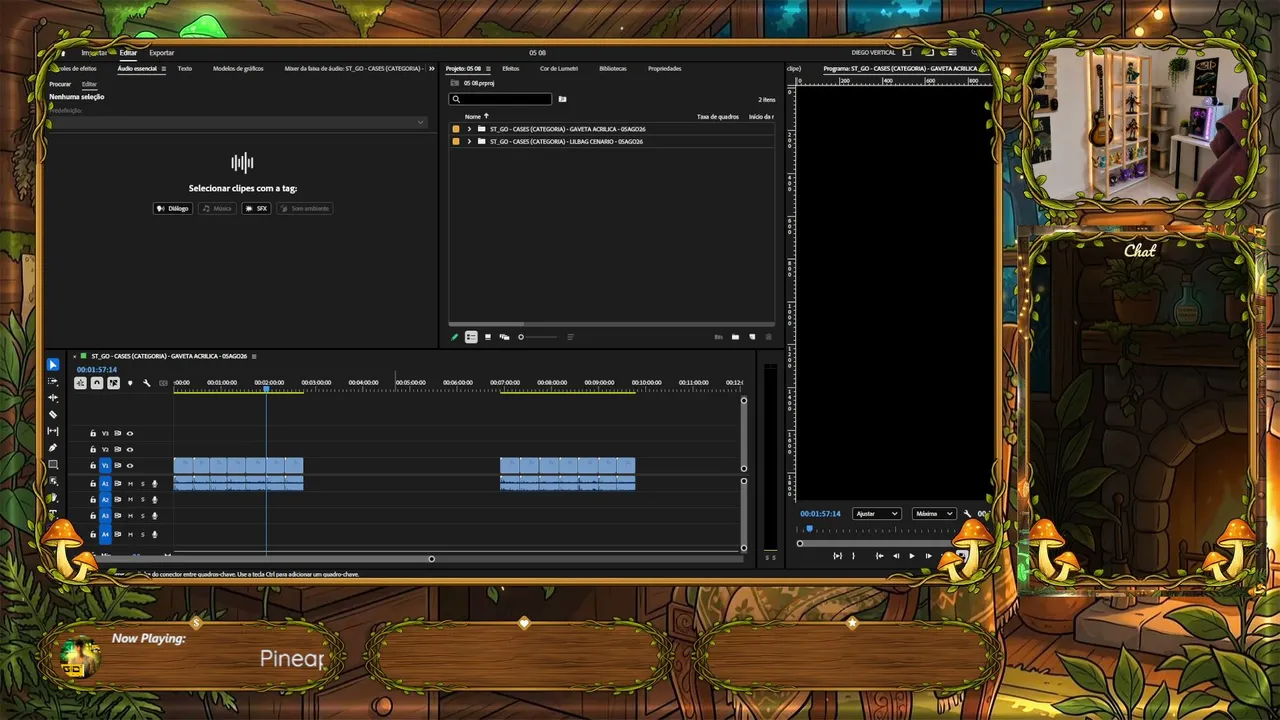
Task: Open Modelos de gráficos tab
Action: tap(238, 68)
